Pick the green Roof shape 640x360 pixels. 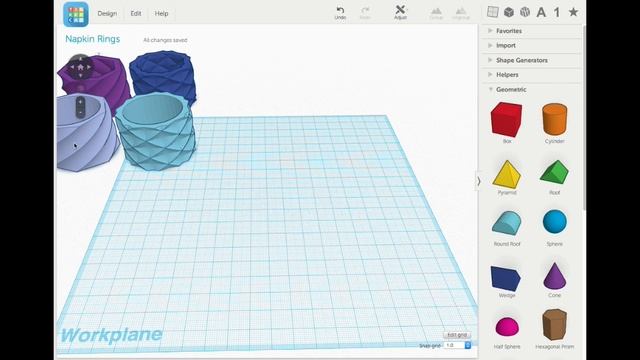point(554,172)
